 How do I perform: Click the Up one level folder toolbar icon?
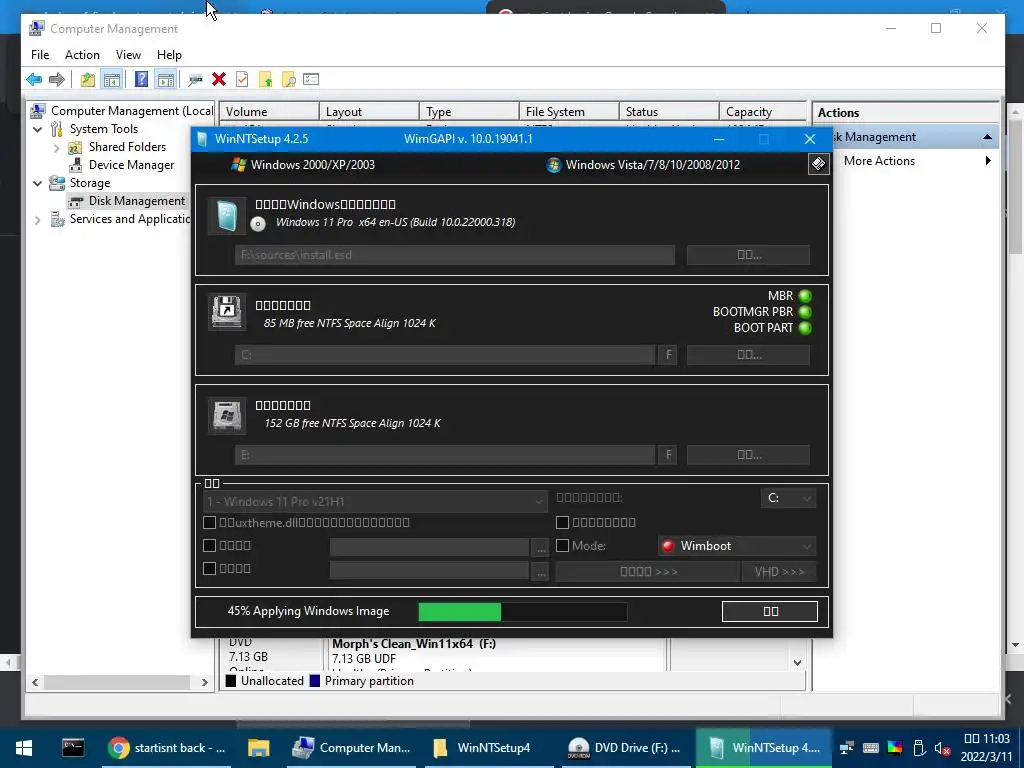[88, 80]
